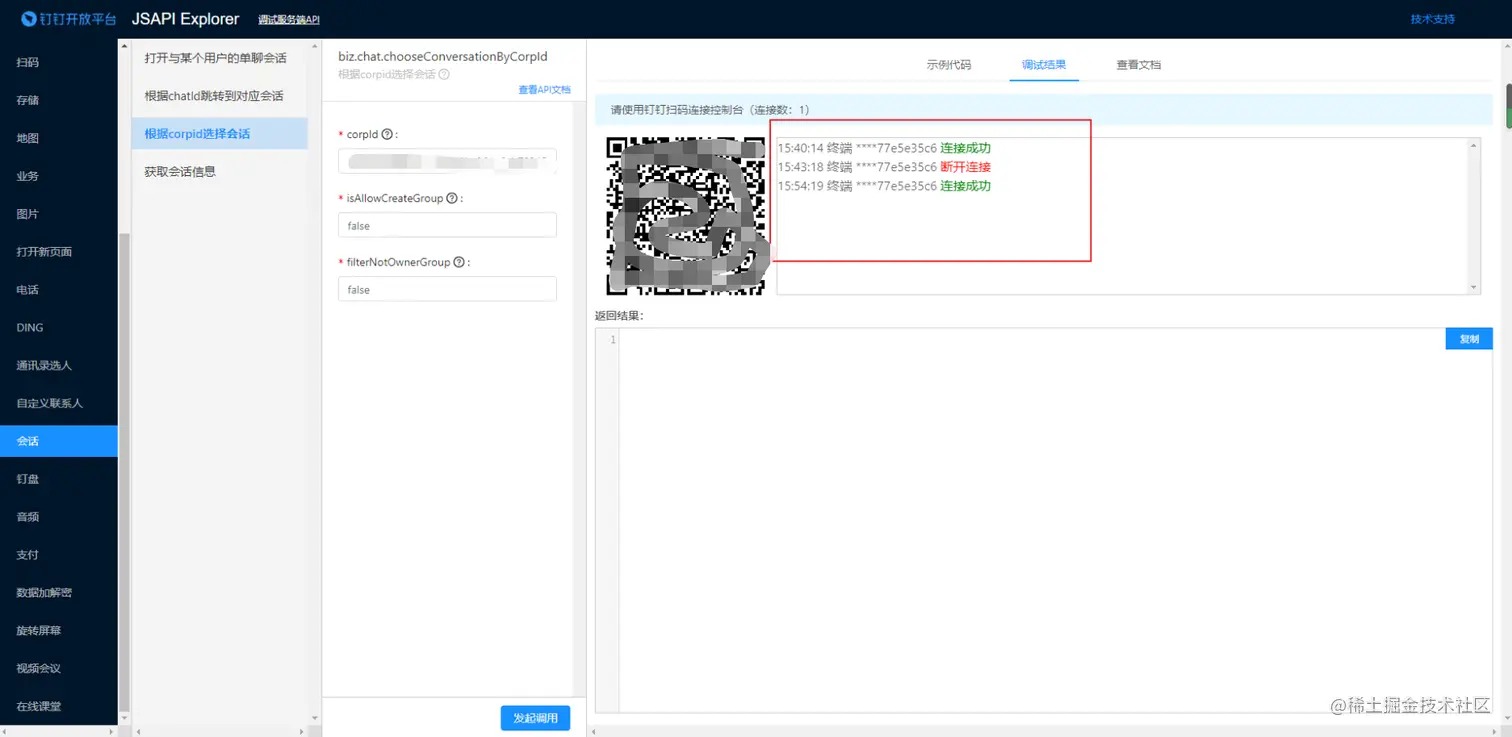
Task: Select 打开新页面 in left sidebar
Action: tap(59, 252)
